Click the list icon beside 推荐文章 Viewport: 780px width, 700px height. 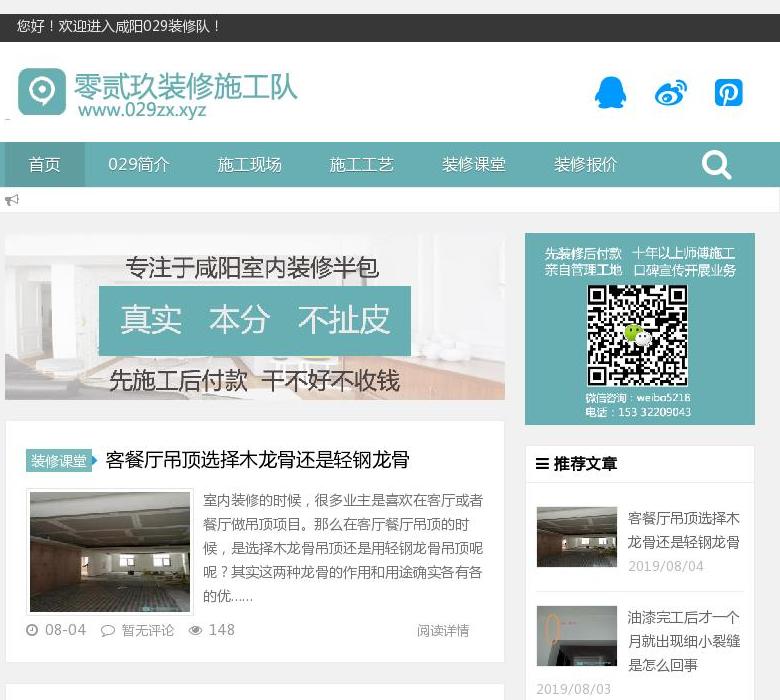pos(542,464)
